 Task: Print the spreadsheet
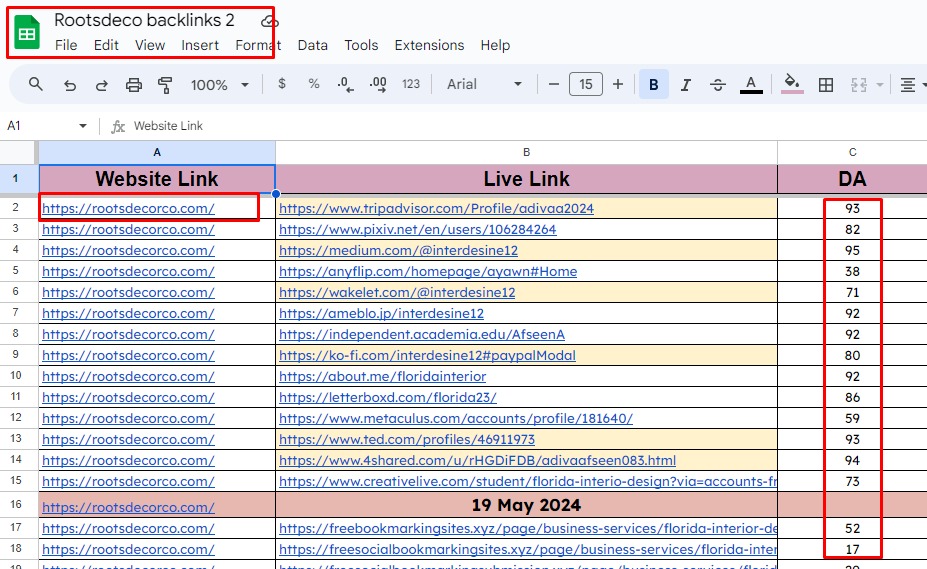134,85
